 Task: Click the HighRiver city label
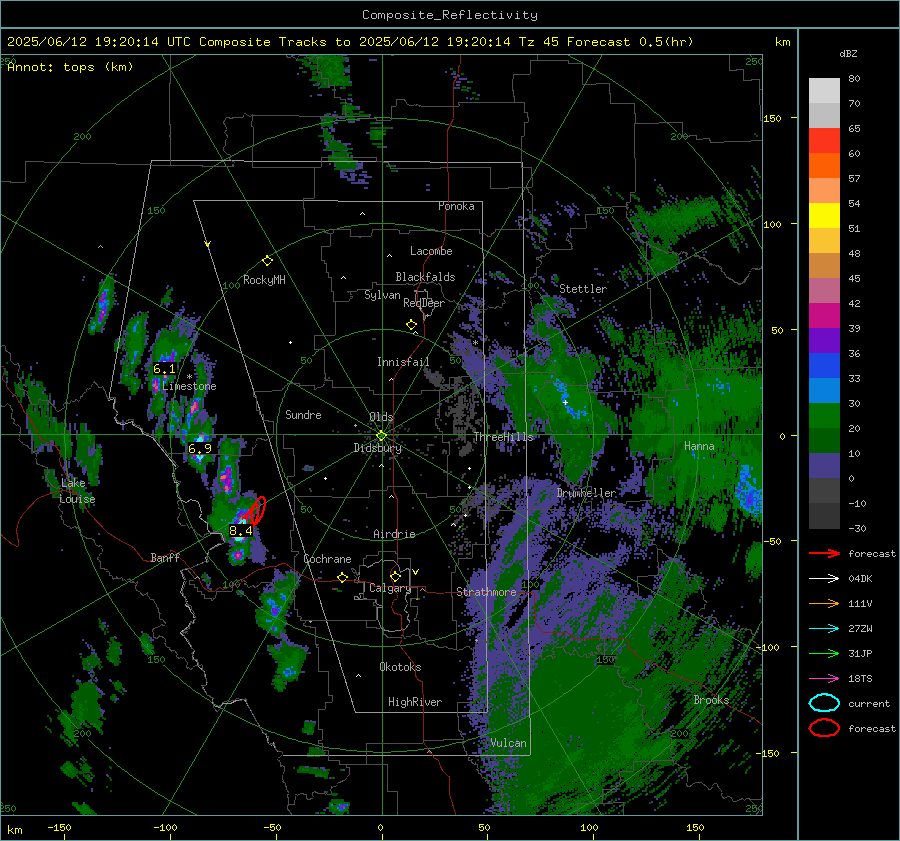point(415,702)
